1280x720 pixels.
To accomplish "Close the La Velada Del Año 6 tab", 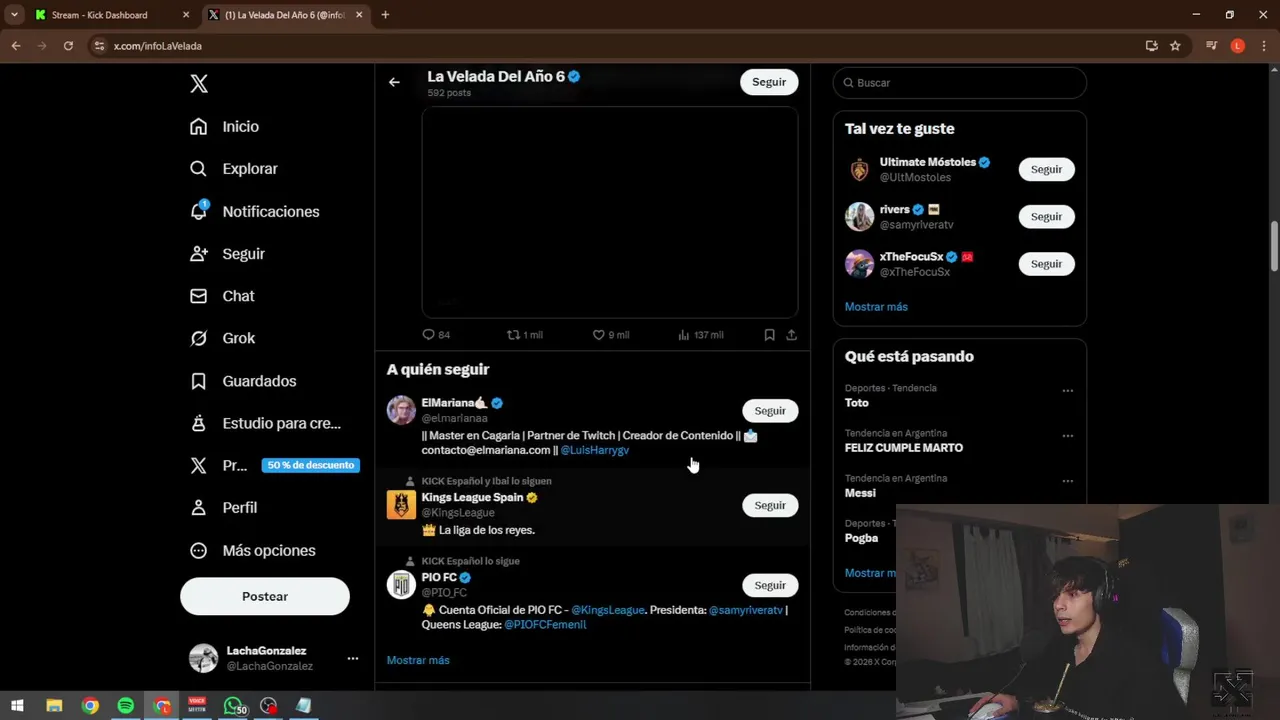I will coord(359,15).
